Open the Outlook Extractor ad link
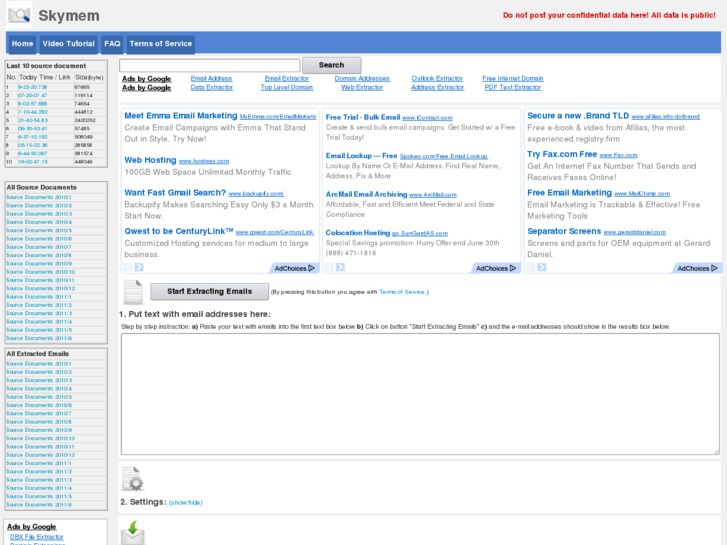The height and width of the screenshot is (545, 727). (437, 78)
